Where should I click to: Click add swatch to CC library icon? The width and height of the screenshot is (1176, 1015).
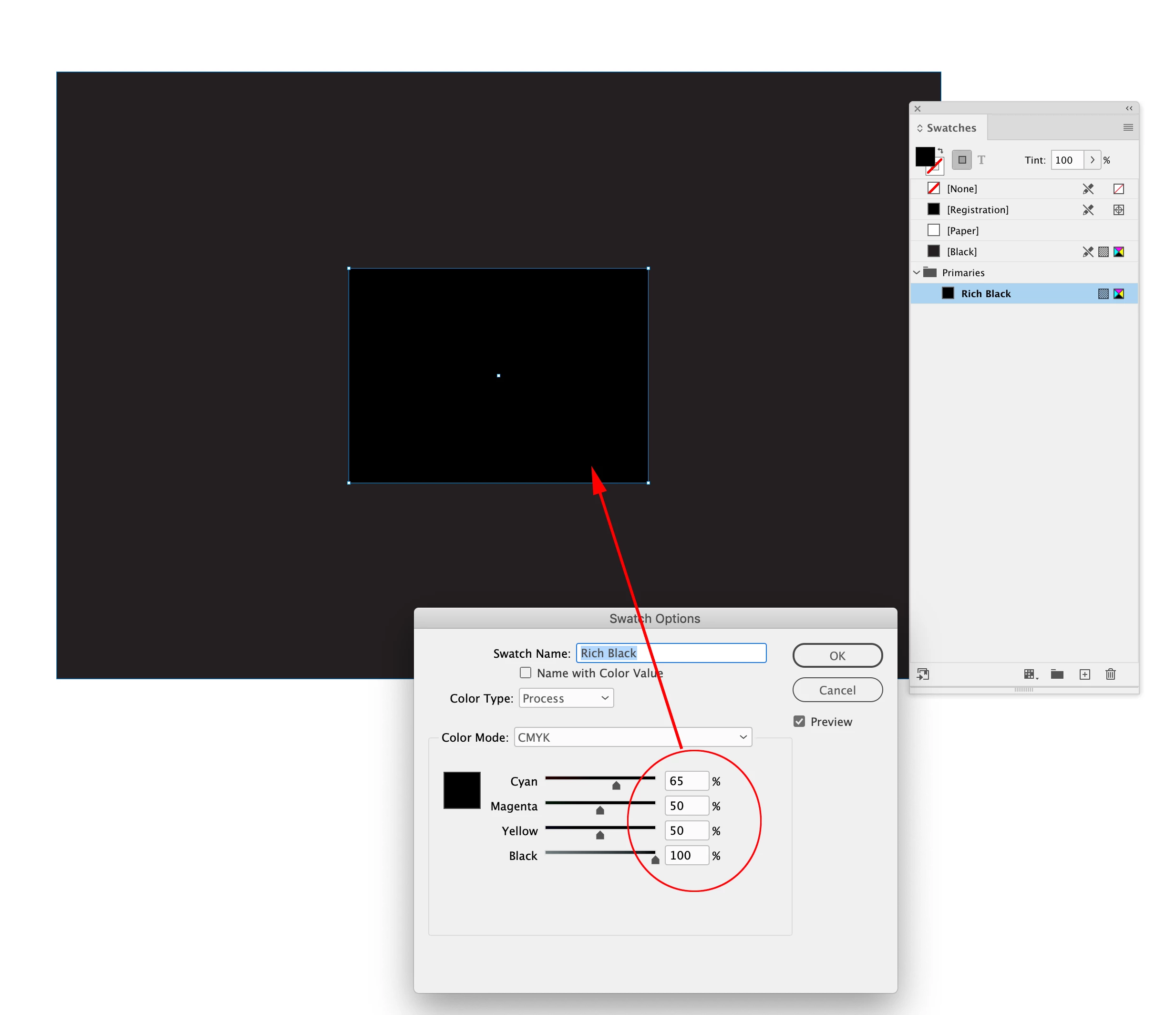pos(923,674)
